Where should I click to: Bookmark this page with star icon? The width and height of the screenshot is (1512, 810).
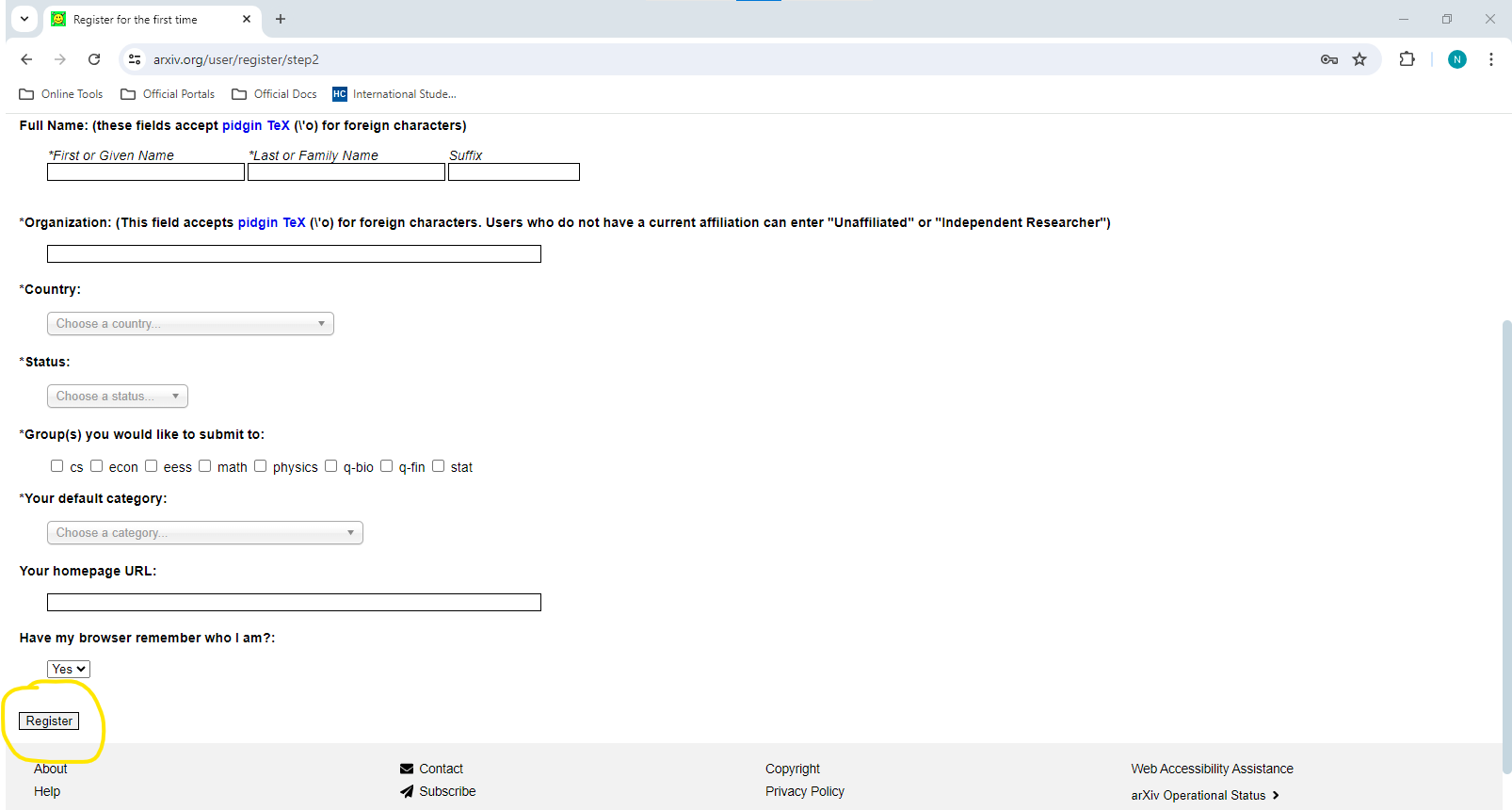pyautogui.click(x=1359, y=59)
